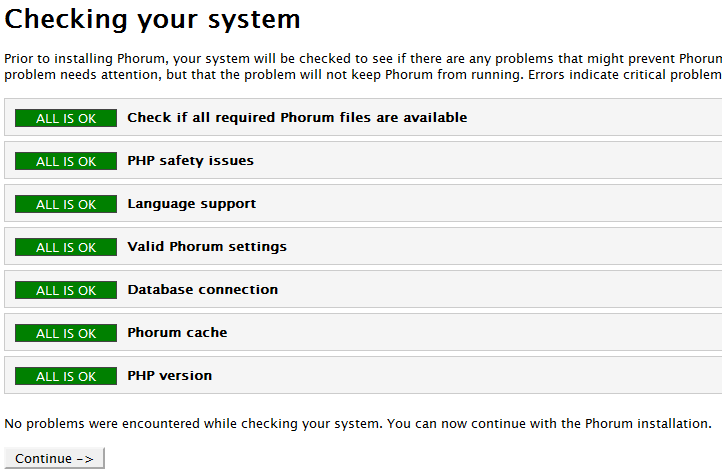Click the ALL IS OK badge beside PHP safety issues
Image resolution: width=722 pixels, height=476 pixels.
click(66, 161)
